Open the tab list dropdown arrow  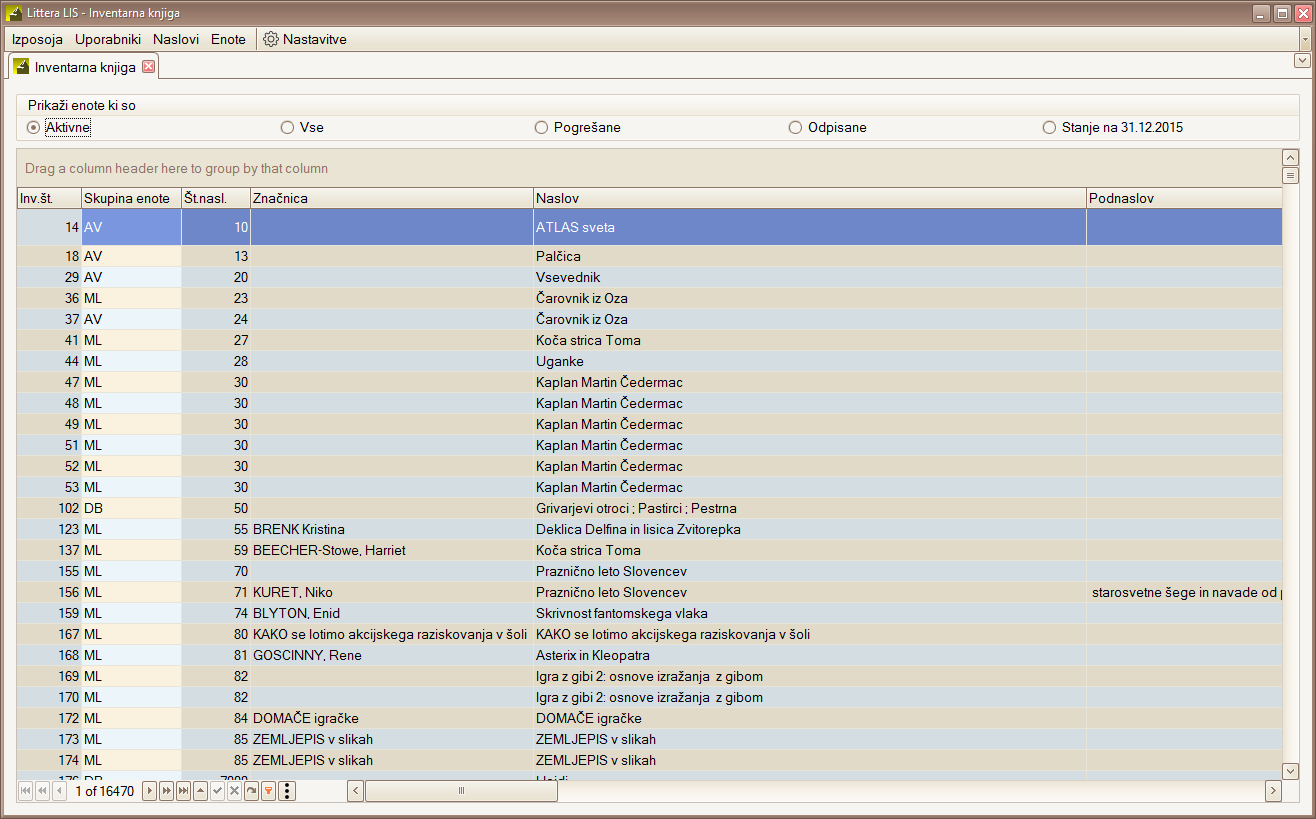(x=1301, y=60)
